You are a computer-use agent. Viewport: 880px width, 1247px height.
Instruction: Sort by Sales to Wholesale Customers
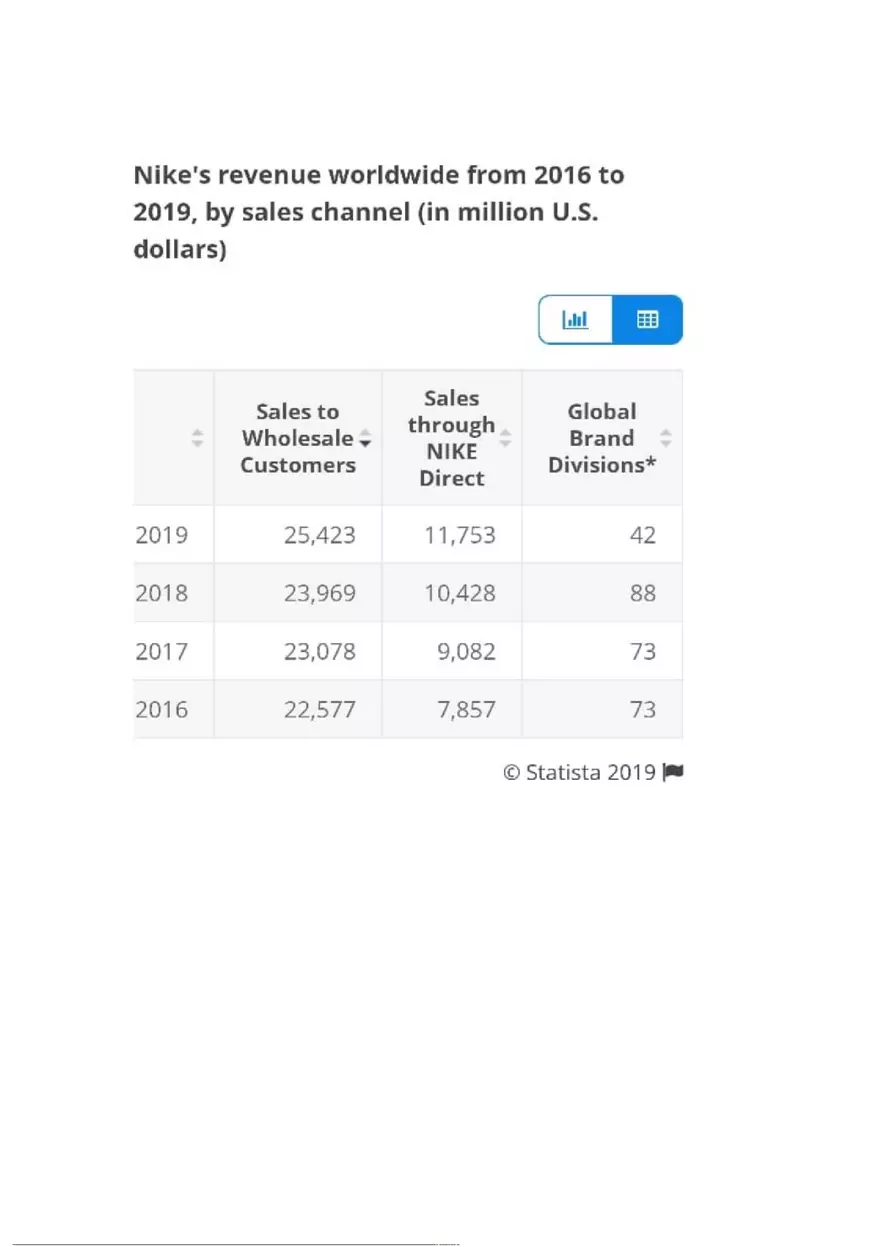[x=365, y=438]
